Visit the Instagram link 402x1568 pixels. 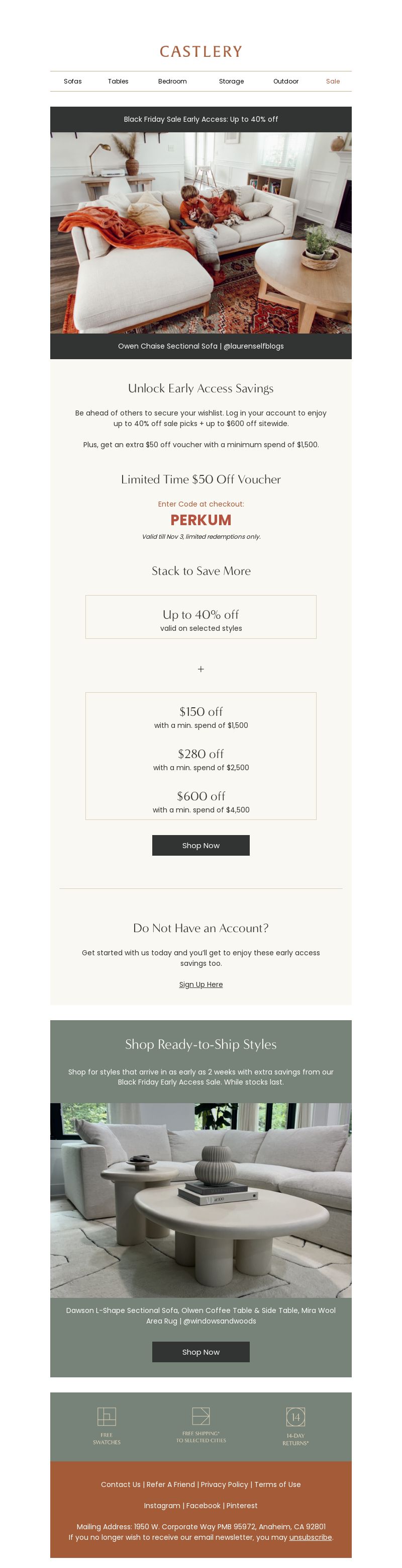click(162, 1505)
